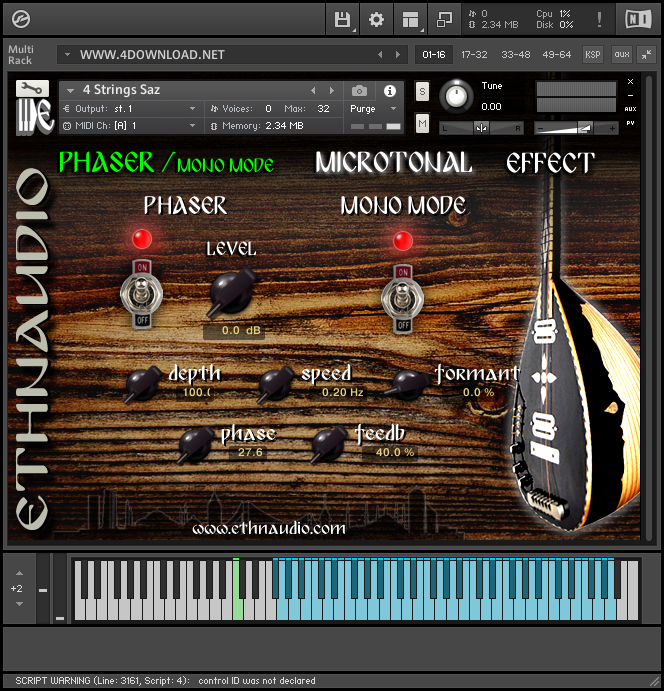
Task: Switch to the EFFECT tab
Action: tap(551, 162)
